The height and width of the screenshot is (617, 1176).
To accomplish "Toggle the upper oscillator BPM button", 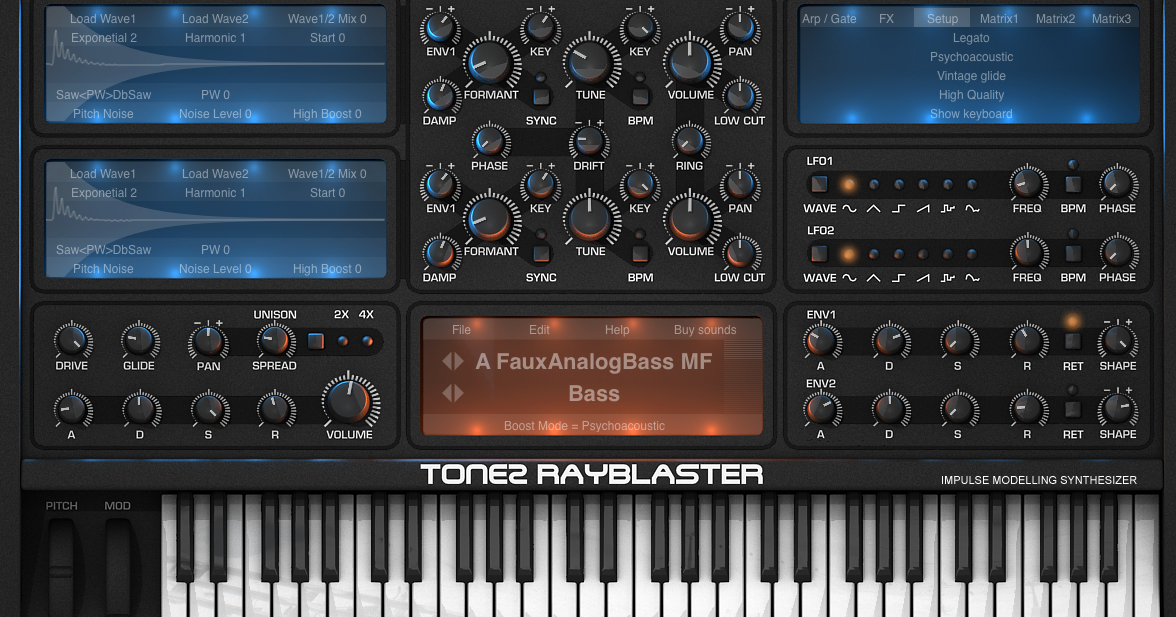I will (640, 96).
